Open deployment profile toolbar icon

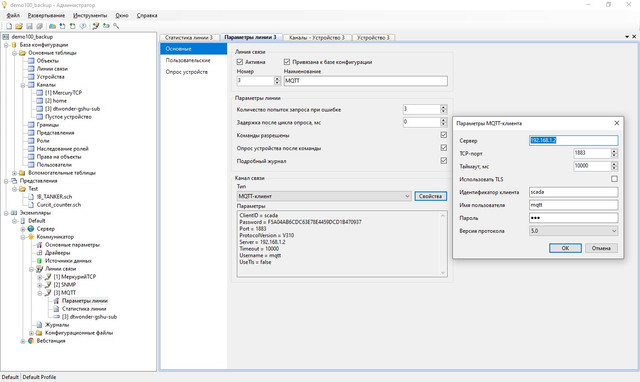pyautogui.click(x=53, y=26)
